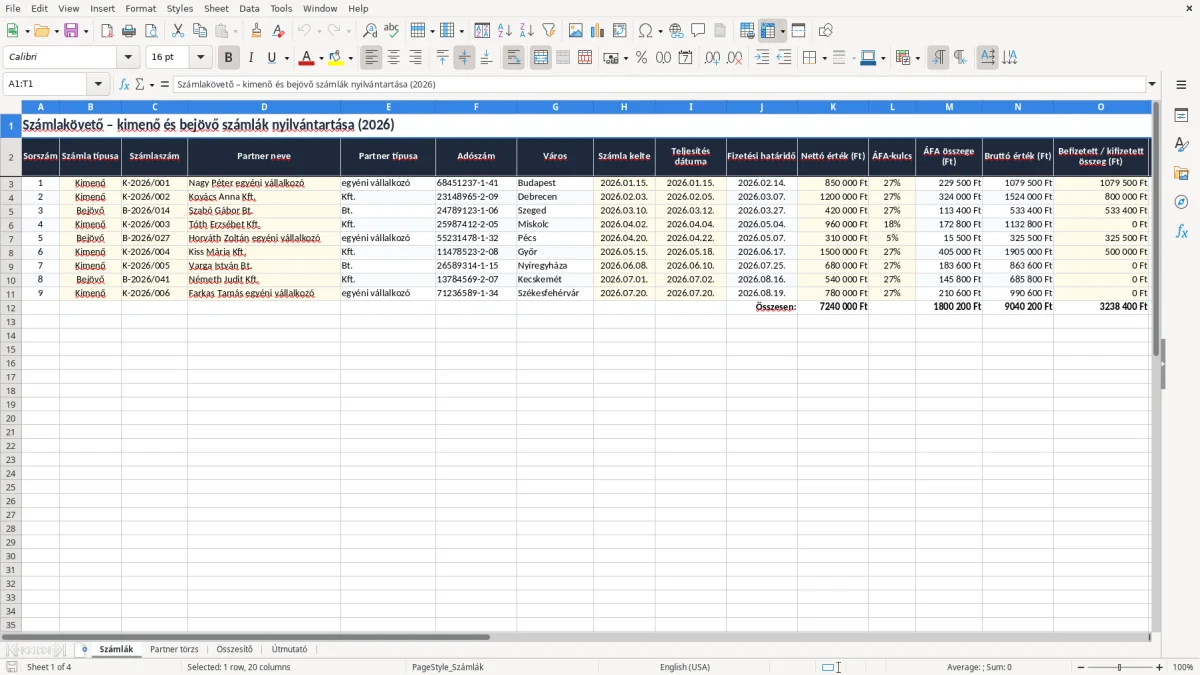Toggle merge and center cells
The height and width of the screenshot is (675, 1200).
(x=541, y=58)
